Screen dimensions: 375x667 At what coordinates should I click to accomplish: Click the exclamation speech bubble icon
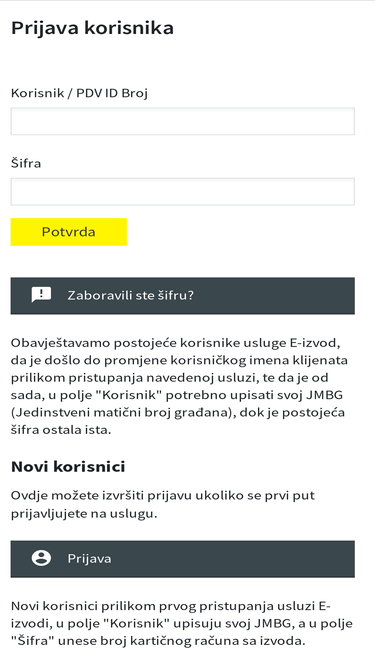click(41, 295)
